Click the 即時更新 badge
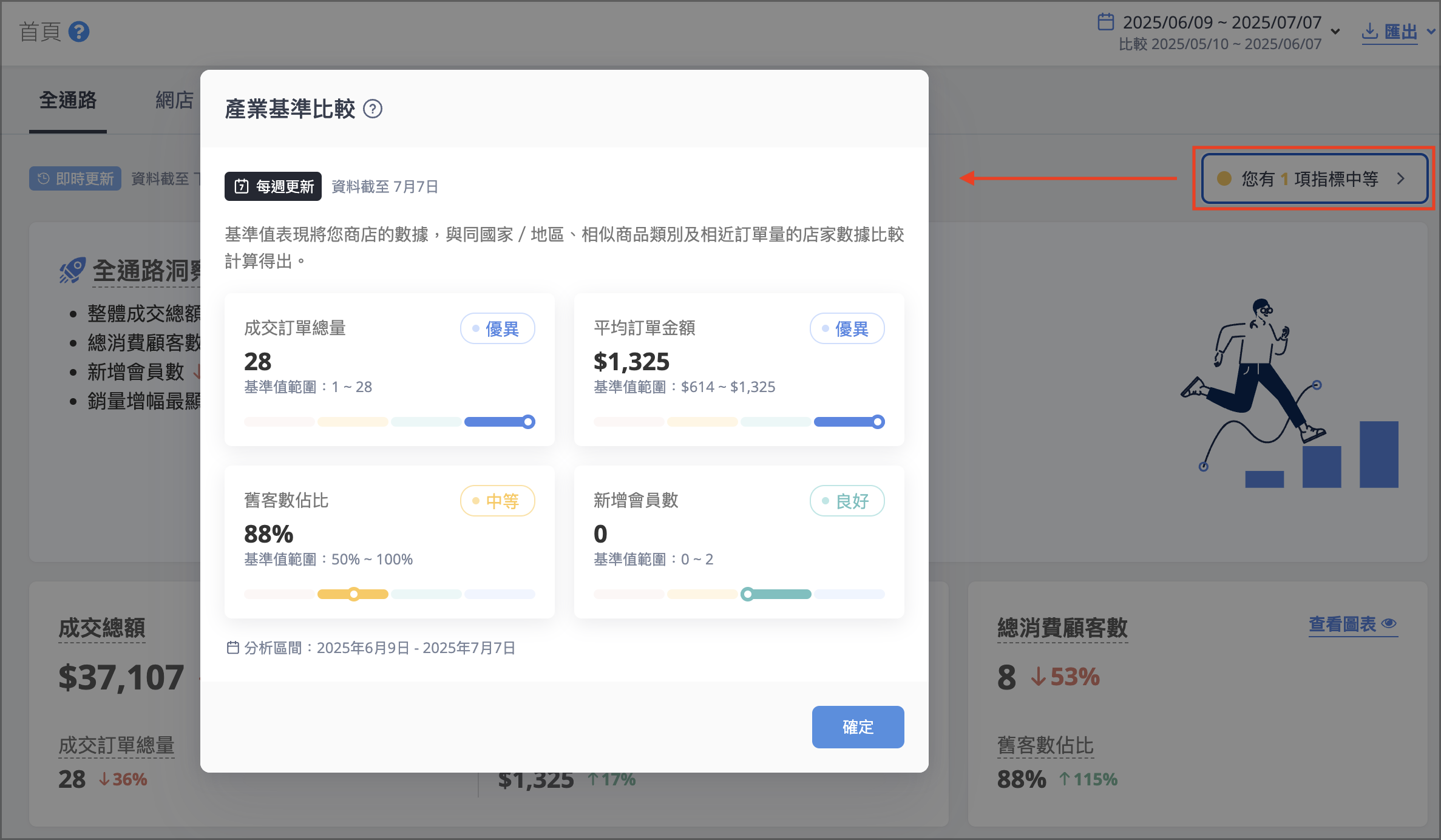The width and height of the screenshot is (1441, 840). pyautogui.click(x=75, y=178)
